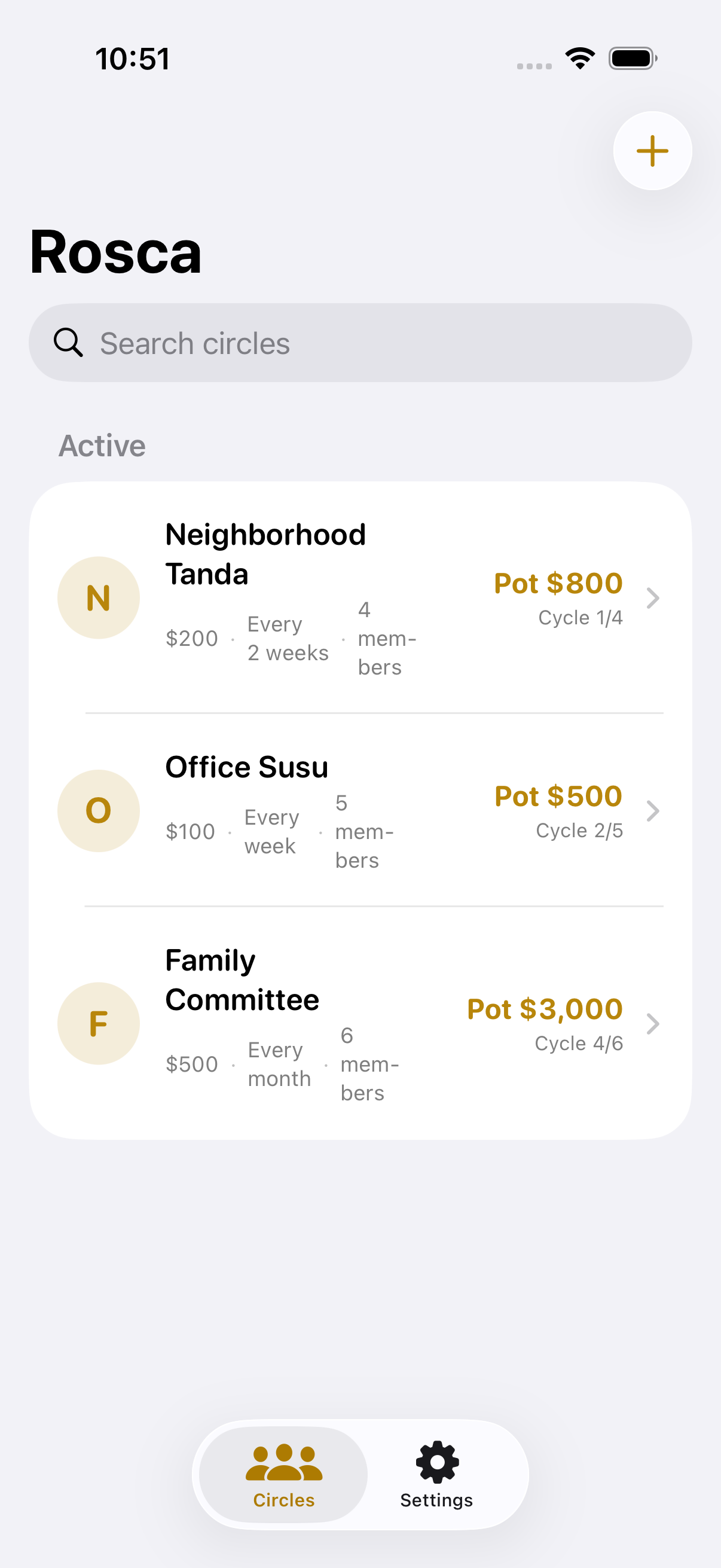Click the Family Committee circle name

(242, 980)
